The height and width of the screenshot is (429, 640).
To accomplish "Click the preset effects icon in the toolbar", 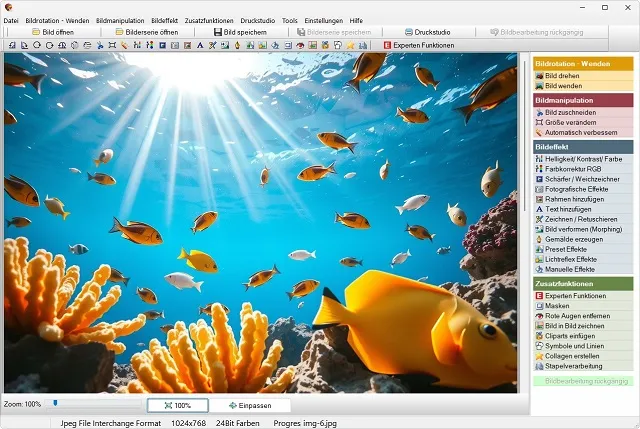I will 250,45.
